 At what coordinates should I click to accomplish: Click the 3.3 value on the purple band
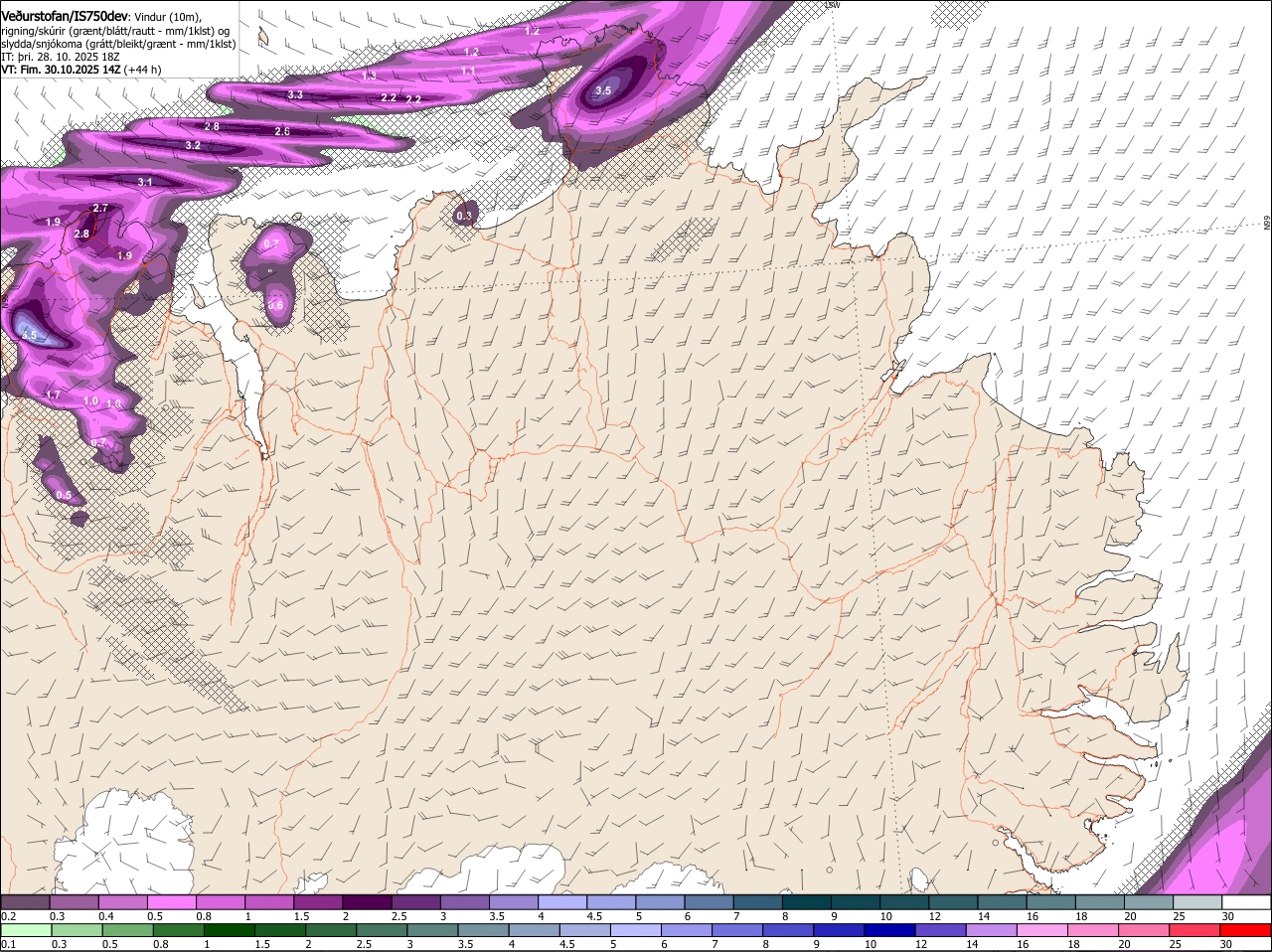295,95
